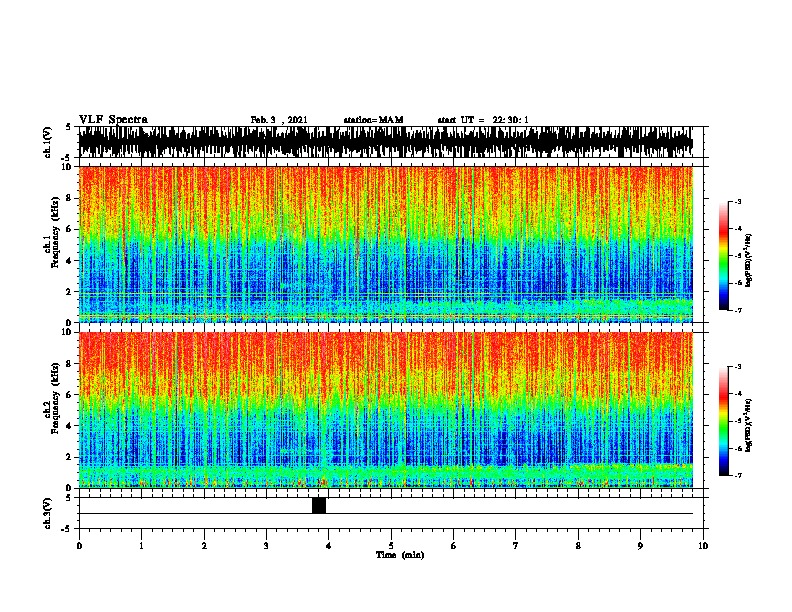Click time axis tick label "9"
The width and height of the screenshot is (792, 612).
tap(640, 546)
